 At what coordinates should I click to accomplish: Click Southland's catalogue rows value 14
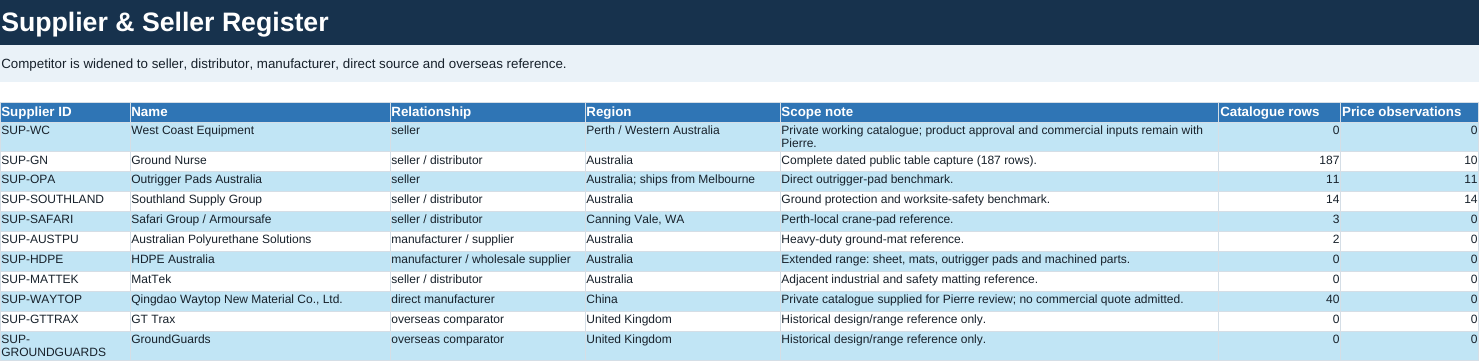click(x=1279, y=201)
